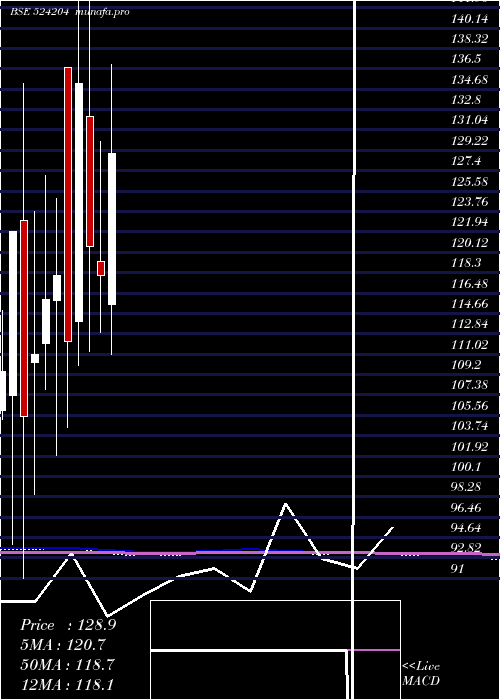Click the '50MA : 118.7' readout
500x700 pixels.
click(67, 664)
